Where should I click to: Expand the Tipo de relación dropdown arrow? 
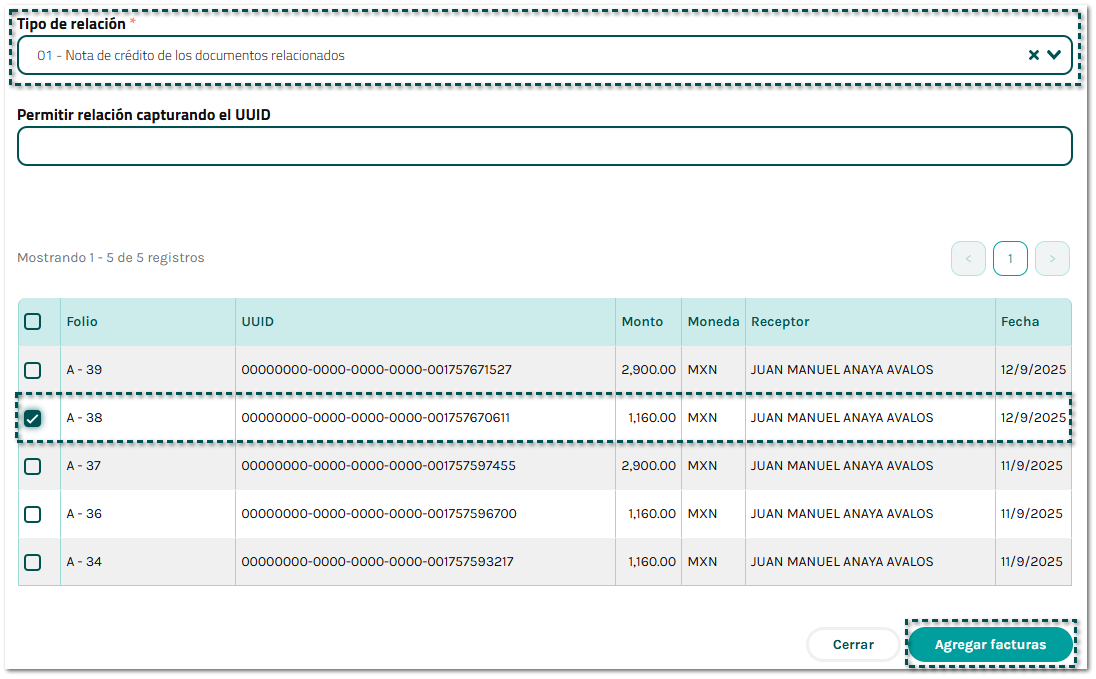pyautogui.click(x=1054, y=56)
